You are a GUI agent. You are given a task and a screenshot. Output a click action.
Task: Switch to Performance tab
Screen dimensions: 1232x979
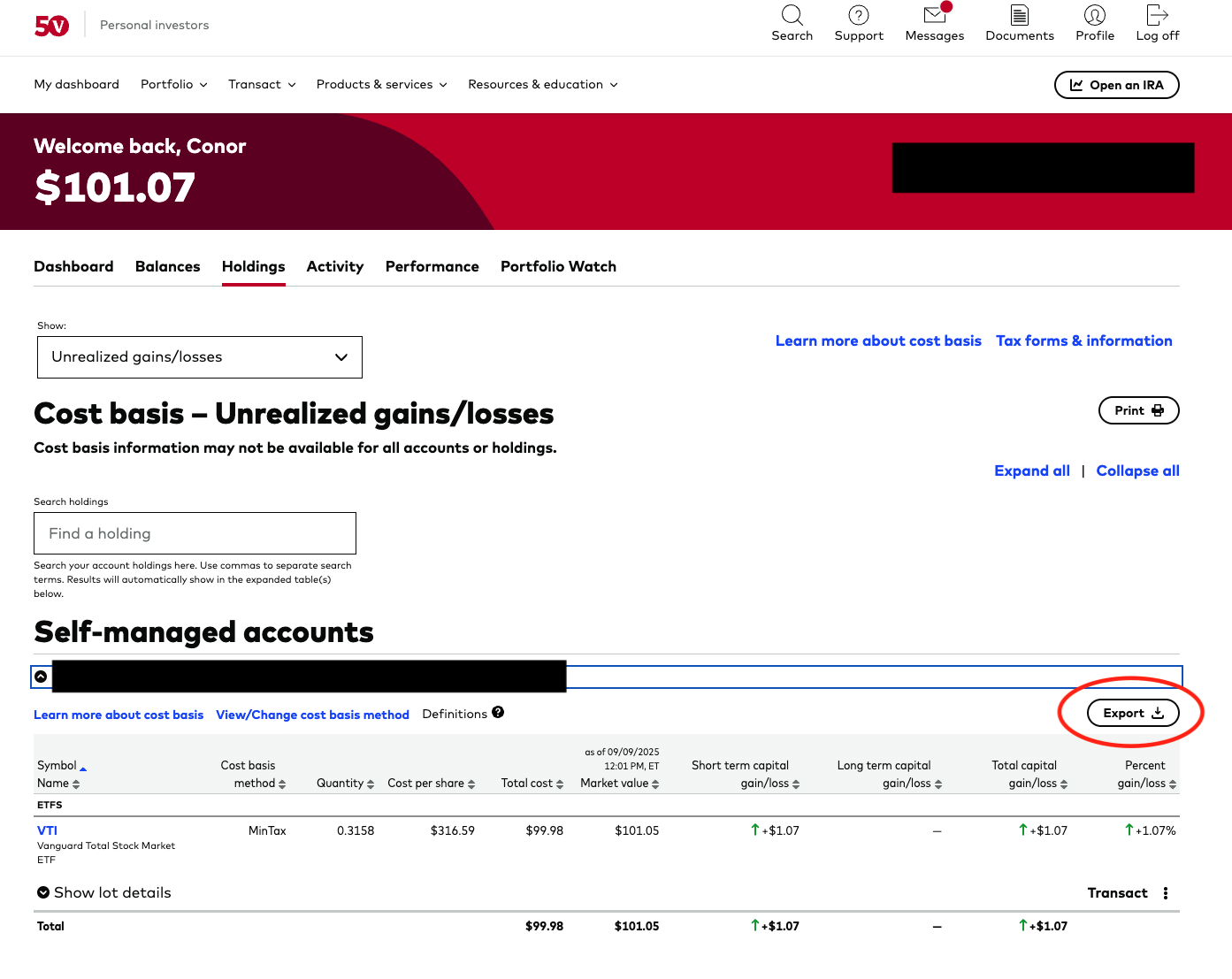432,266
